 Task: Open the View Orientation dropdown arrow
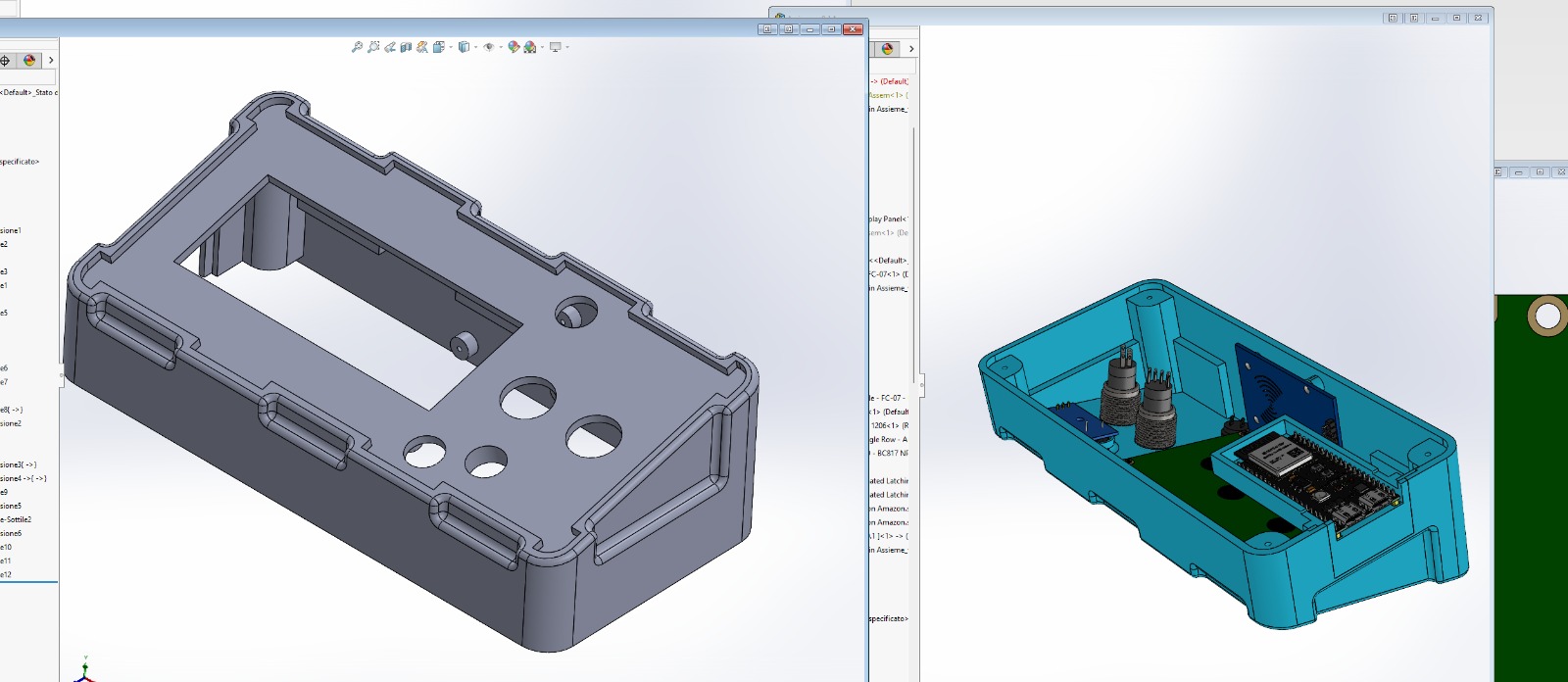[x=450, y=47]
